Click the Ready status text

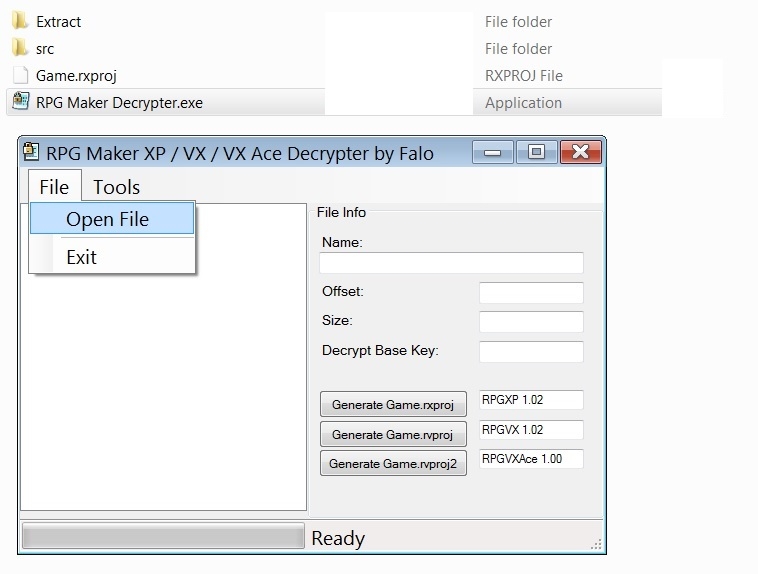click(x=338, y=538)
